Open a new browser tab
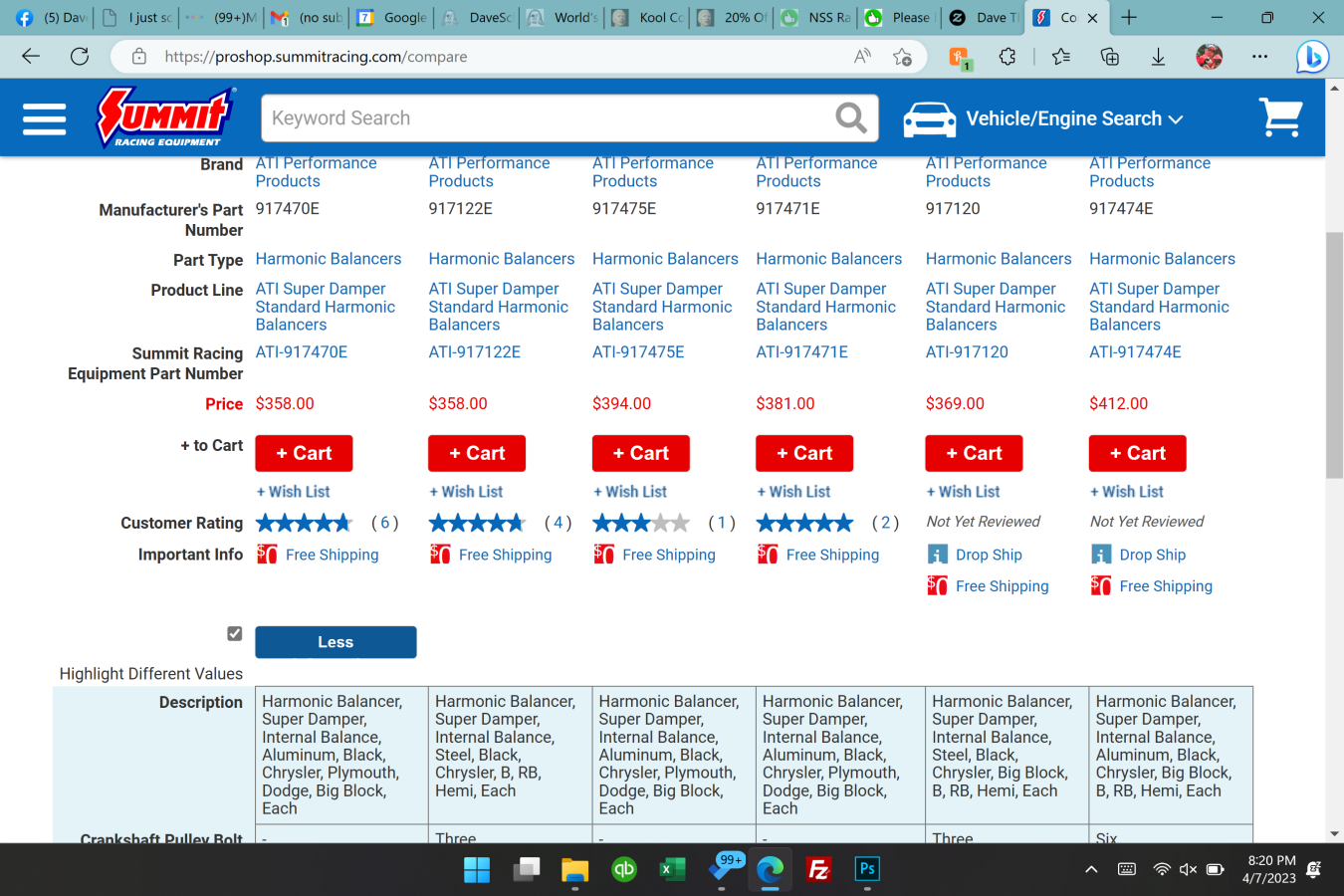Image resolution: width=1344 pixels, height=896 pixels. [1129, 18]
